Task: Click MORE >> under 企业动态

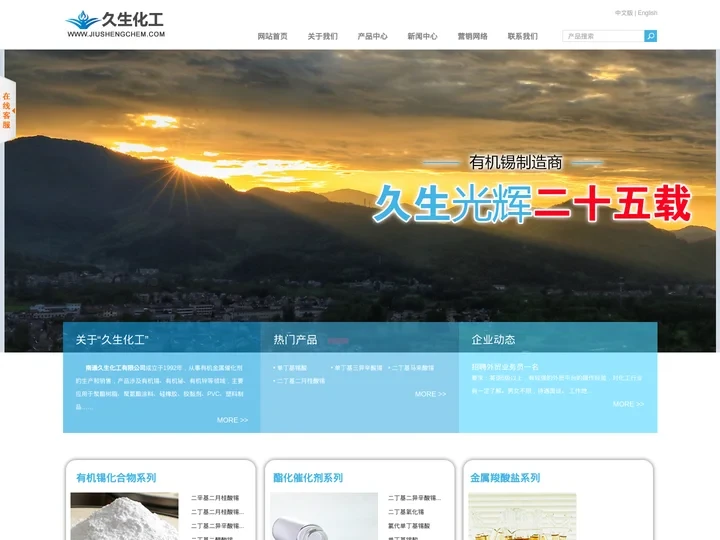Action: coord(628,404)
